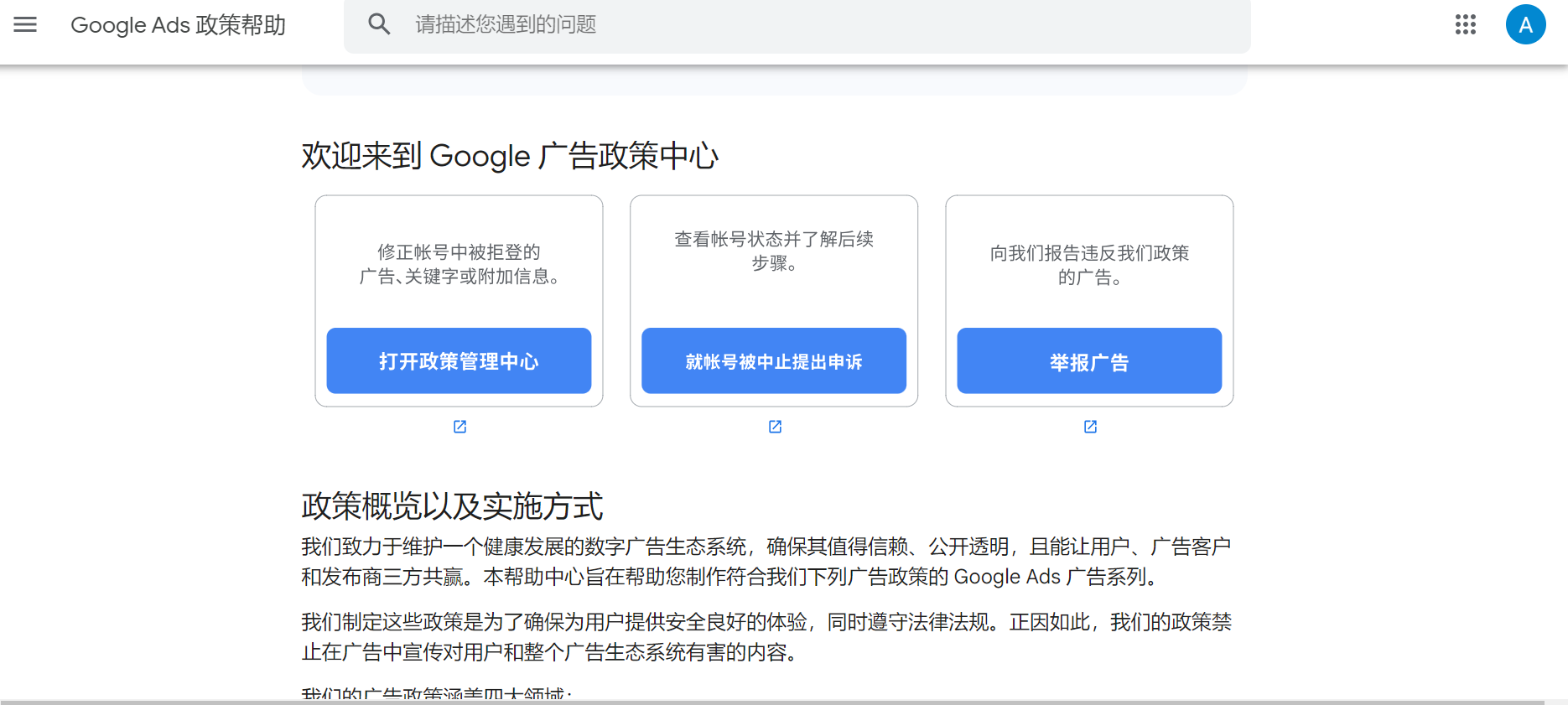Click the text 向我们报告违反我们政策的广告
This screenshot has height=705, width=1568.
pyautogui.click(x=1089, y=265)
